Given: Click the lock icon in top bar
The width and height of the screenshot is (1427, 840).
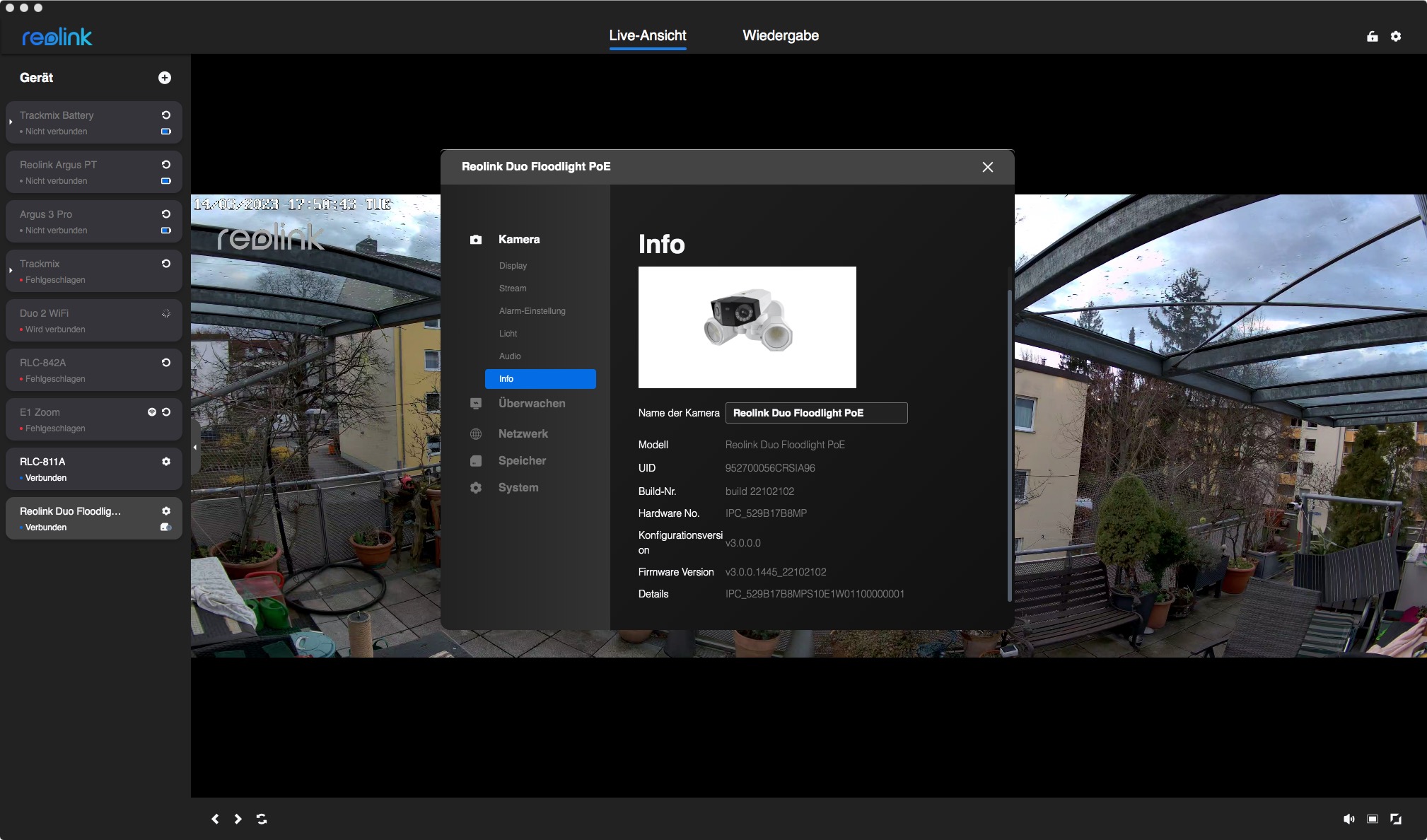Looking at the screenshot, I should [1372, 37].
